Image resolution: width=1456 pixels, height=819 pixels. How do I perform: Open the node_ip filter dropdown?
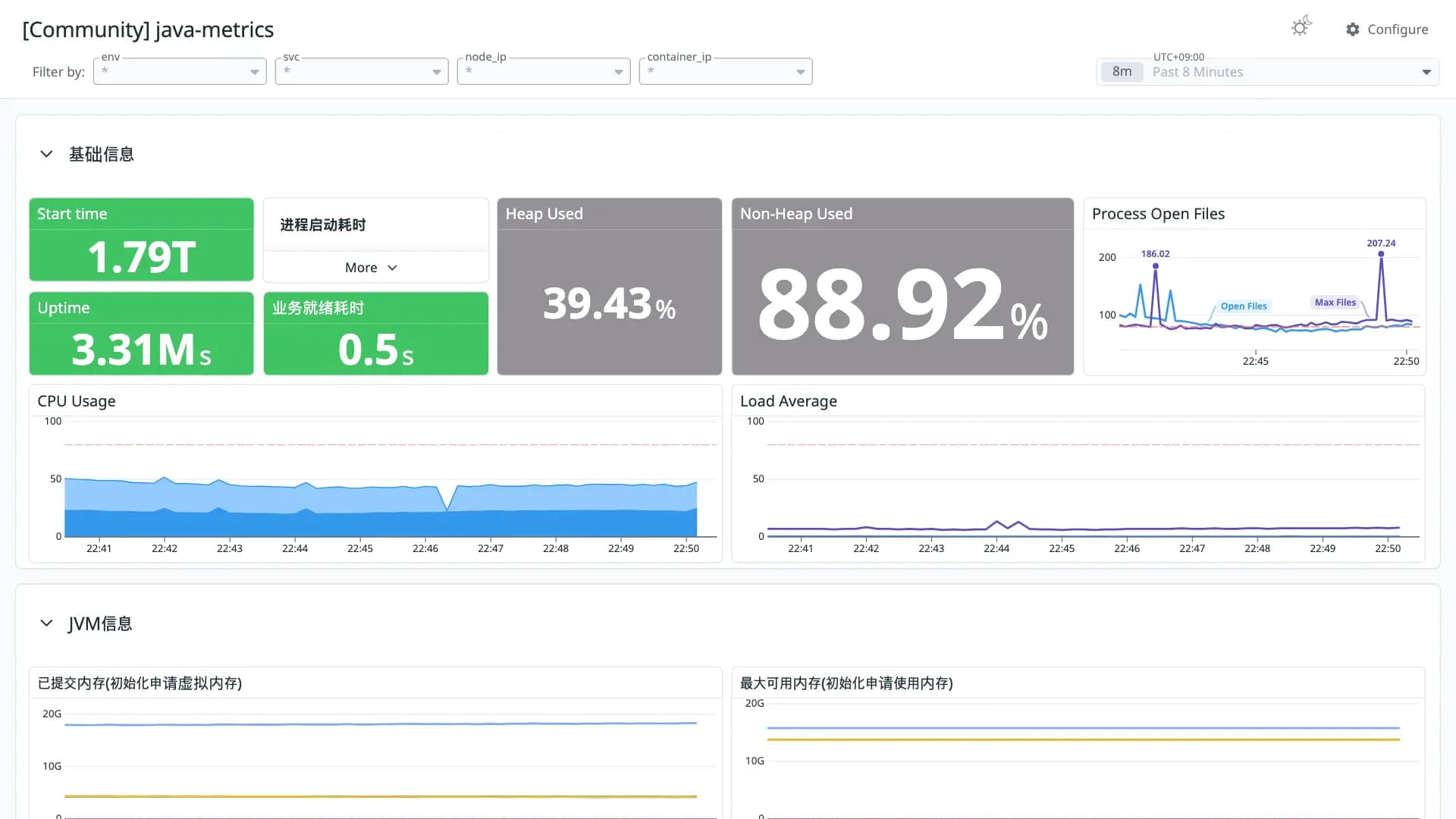pos(544,71)
